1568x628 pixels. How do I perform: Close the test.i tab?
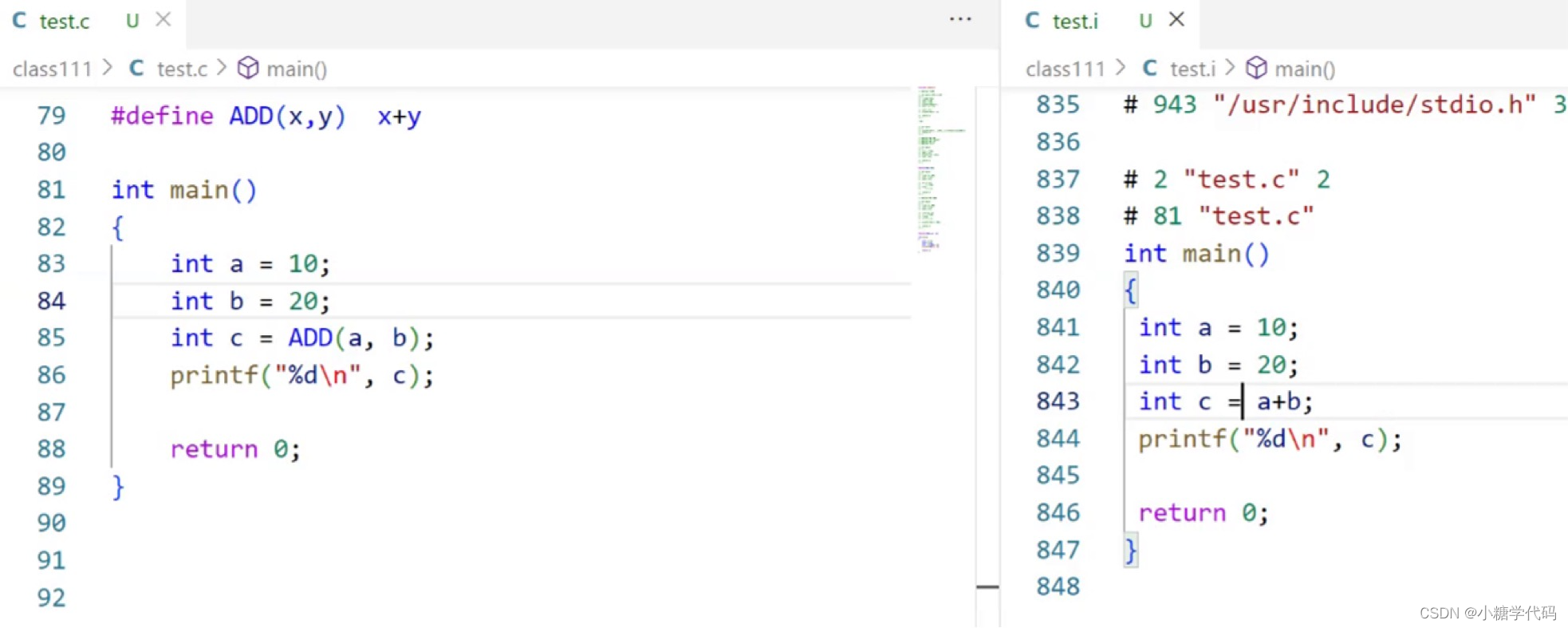(x=1176, y=19)
